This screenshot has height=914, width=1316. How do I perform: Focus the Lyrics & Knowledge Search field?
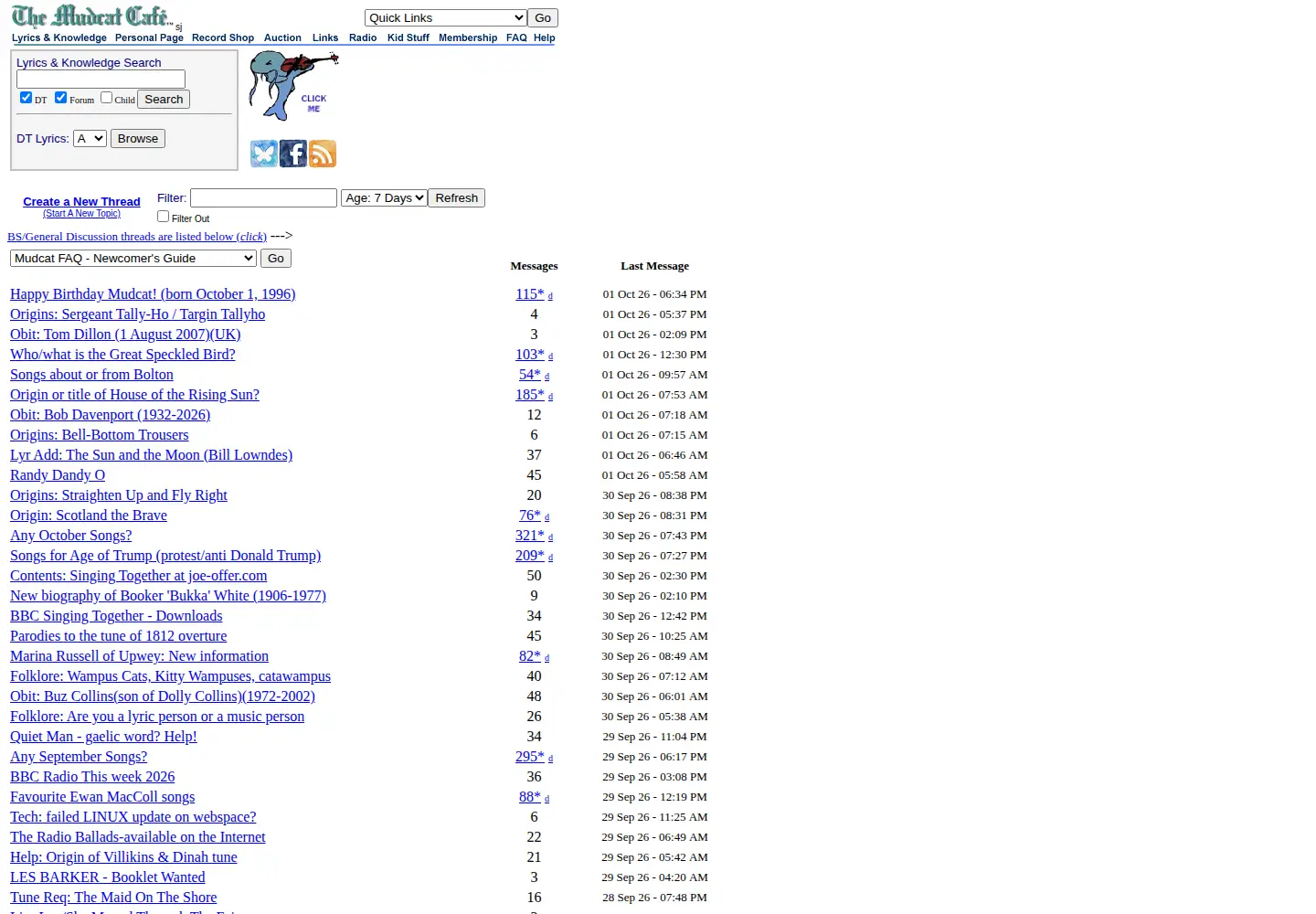[101, 80]
